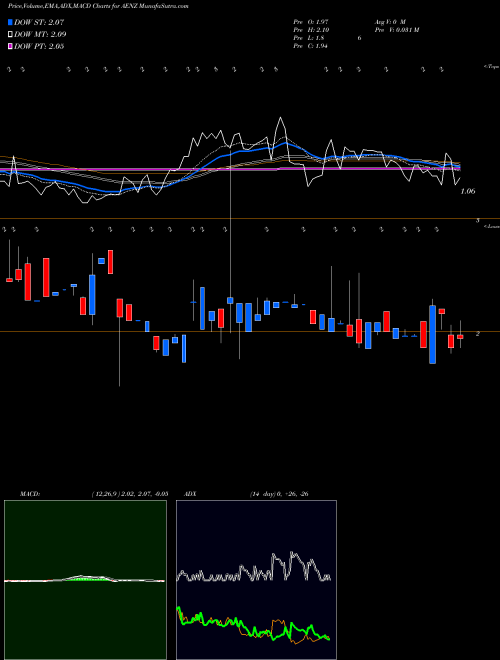Select the 'DOW ST: 2.07' legend label
Image resolution: width=500 pixels, height=660 pixels.
(x=39, y=22)
